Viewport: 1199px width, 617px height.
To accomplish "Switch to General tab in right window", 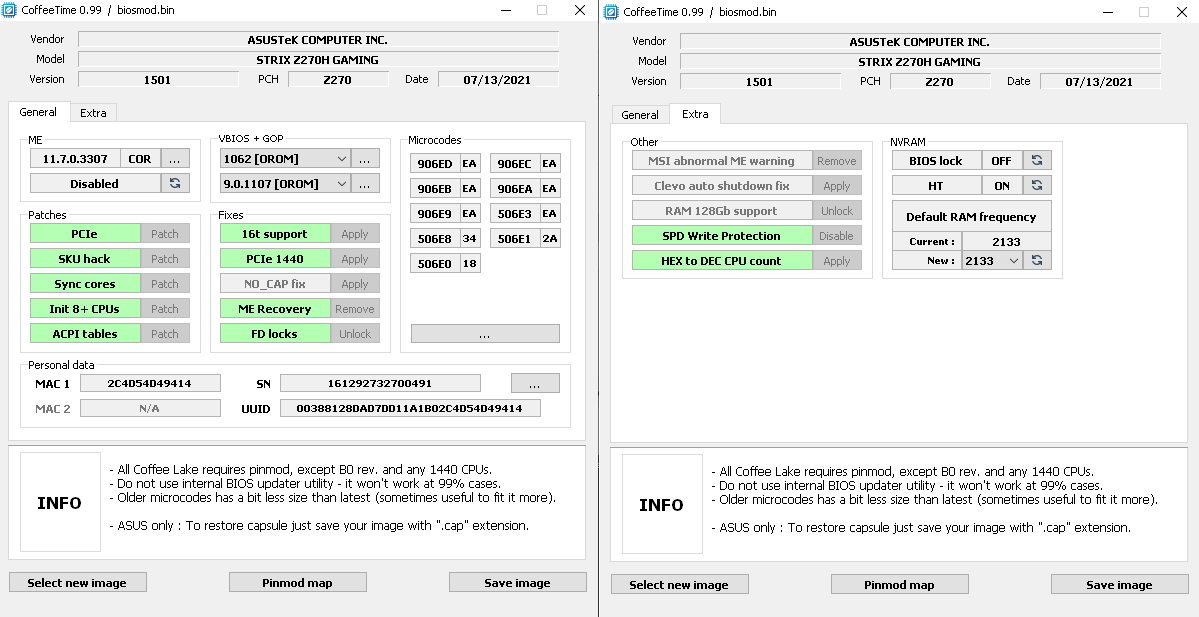I will [x=640, y=115].
